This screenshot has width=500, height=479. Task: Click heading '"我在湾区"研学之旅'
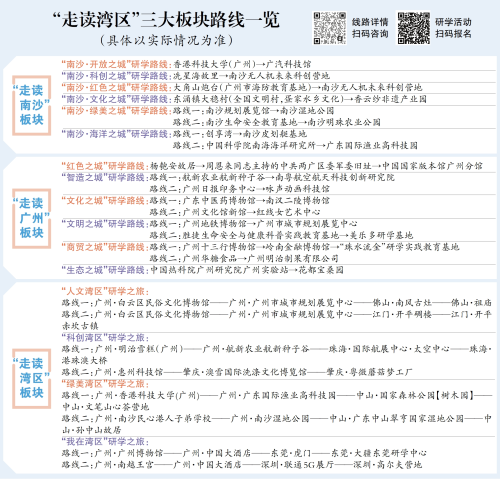tap(104, 442)
